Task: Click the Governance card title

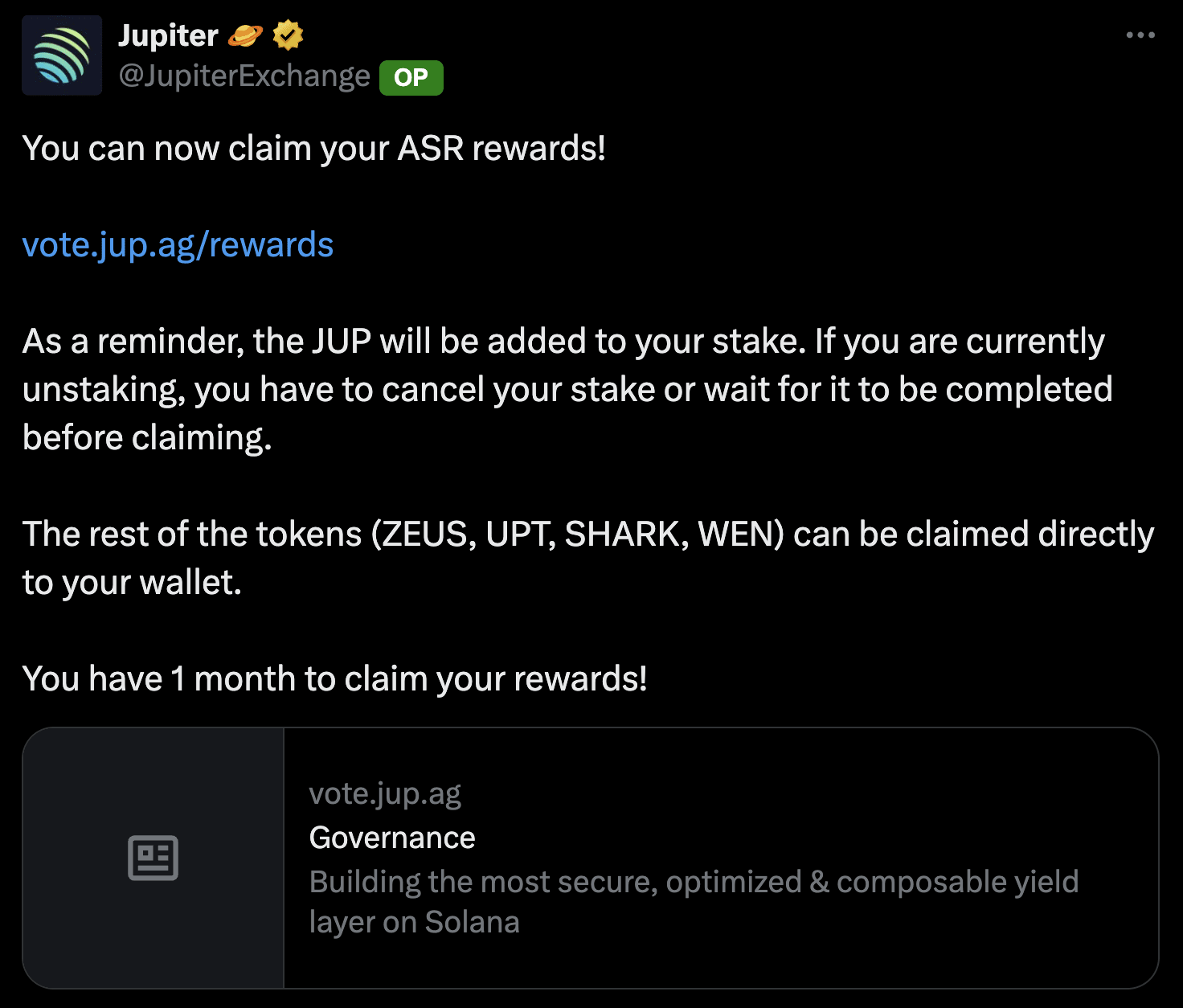Action: [x=392, y=837]
